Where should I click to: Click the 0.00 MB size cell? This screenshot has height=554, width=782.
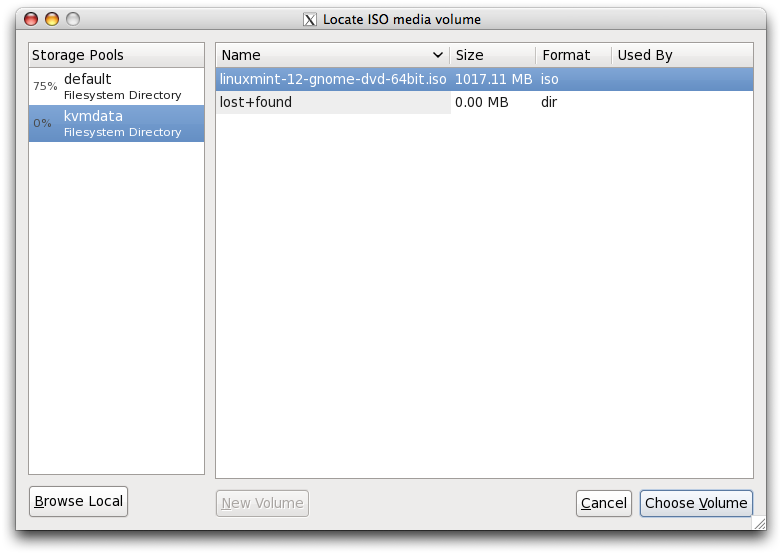pyautogui.click(x=481, y=102)
